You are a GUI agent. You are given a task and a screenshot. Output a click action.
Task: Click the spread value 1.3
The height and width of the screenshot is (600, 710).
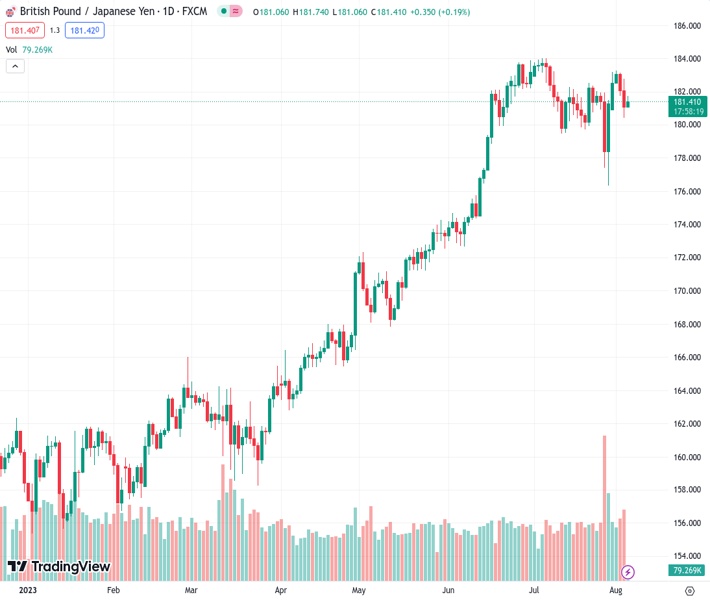[x=55, y=30]
